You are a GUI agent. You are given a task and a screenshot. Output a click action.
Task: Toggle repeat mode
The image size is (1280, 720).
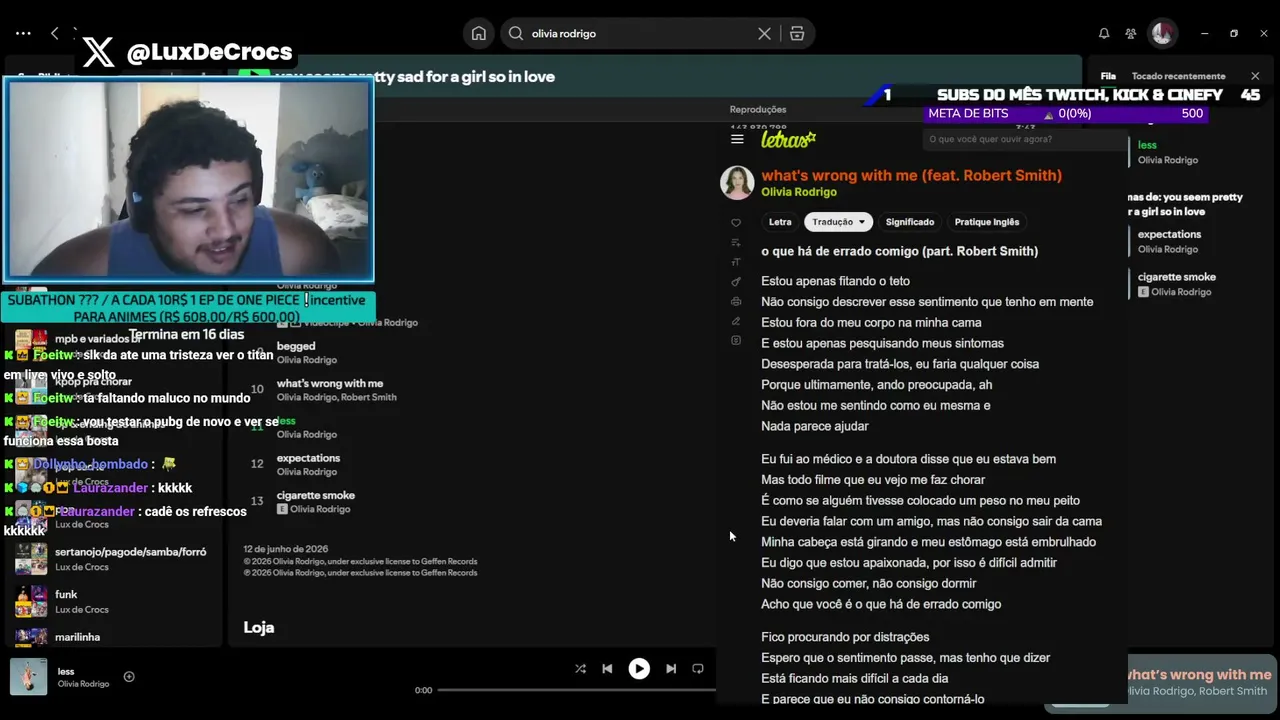coord(698,669)
